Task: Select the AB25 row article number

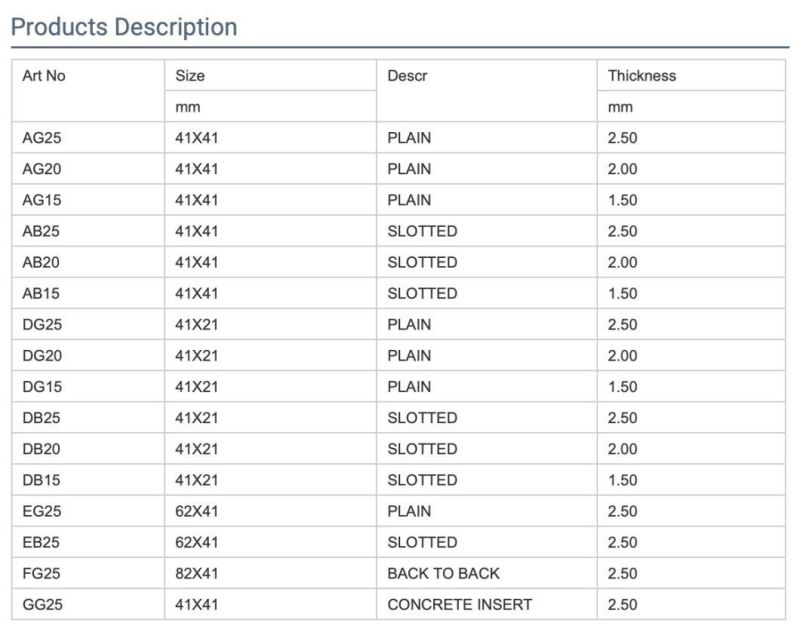Action: point(41,231)
